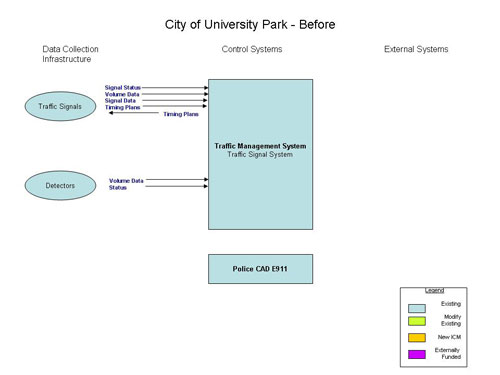Select the Legend heading text
Screen dimensions: 500x375
(434, 291)
